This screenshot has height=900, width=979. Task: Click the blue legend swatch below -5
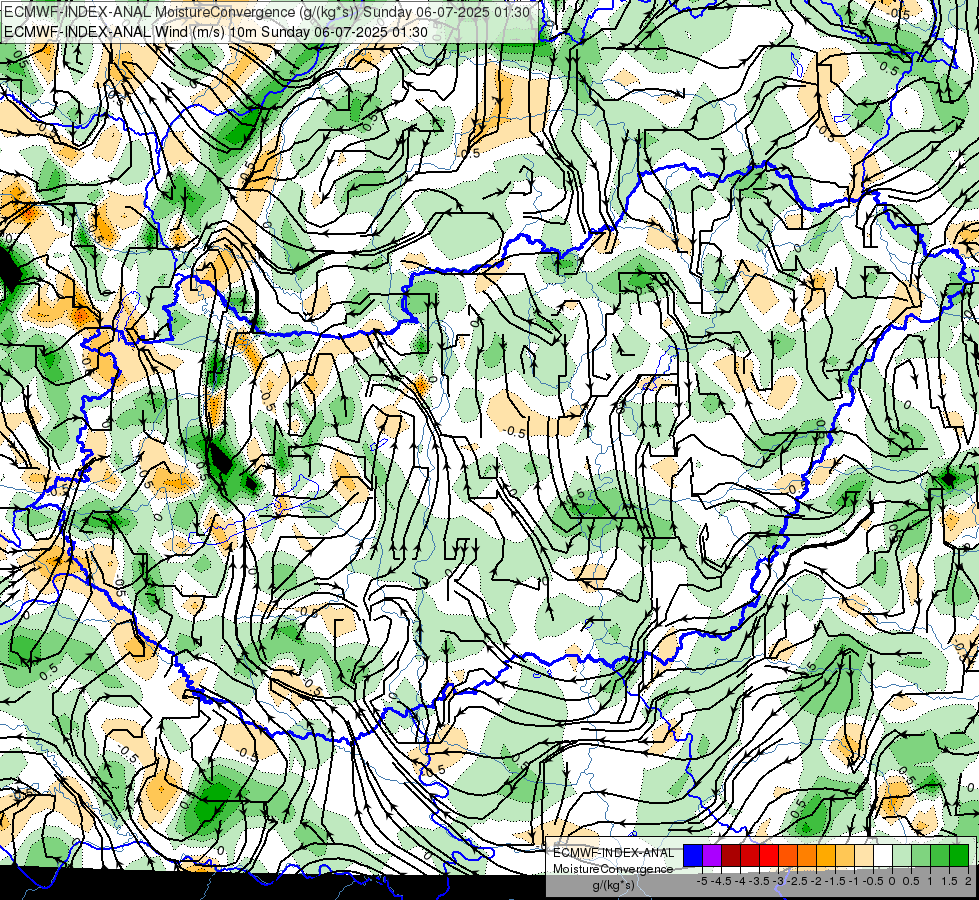coord(693,856)
